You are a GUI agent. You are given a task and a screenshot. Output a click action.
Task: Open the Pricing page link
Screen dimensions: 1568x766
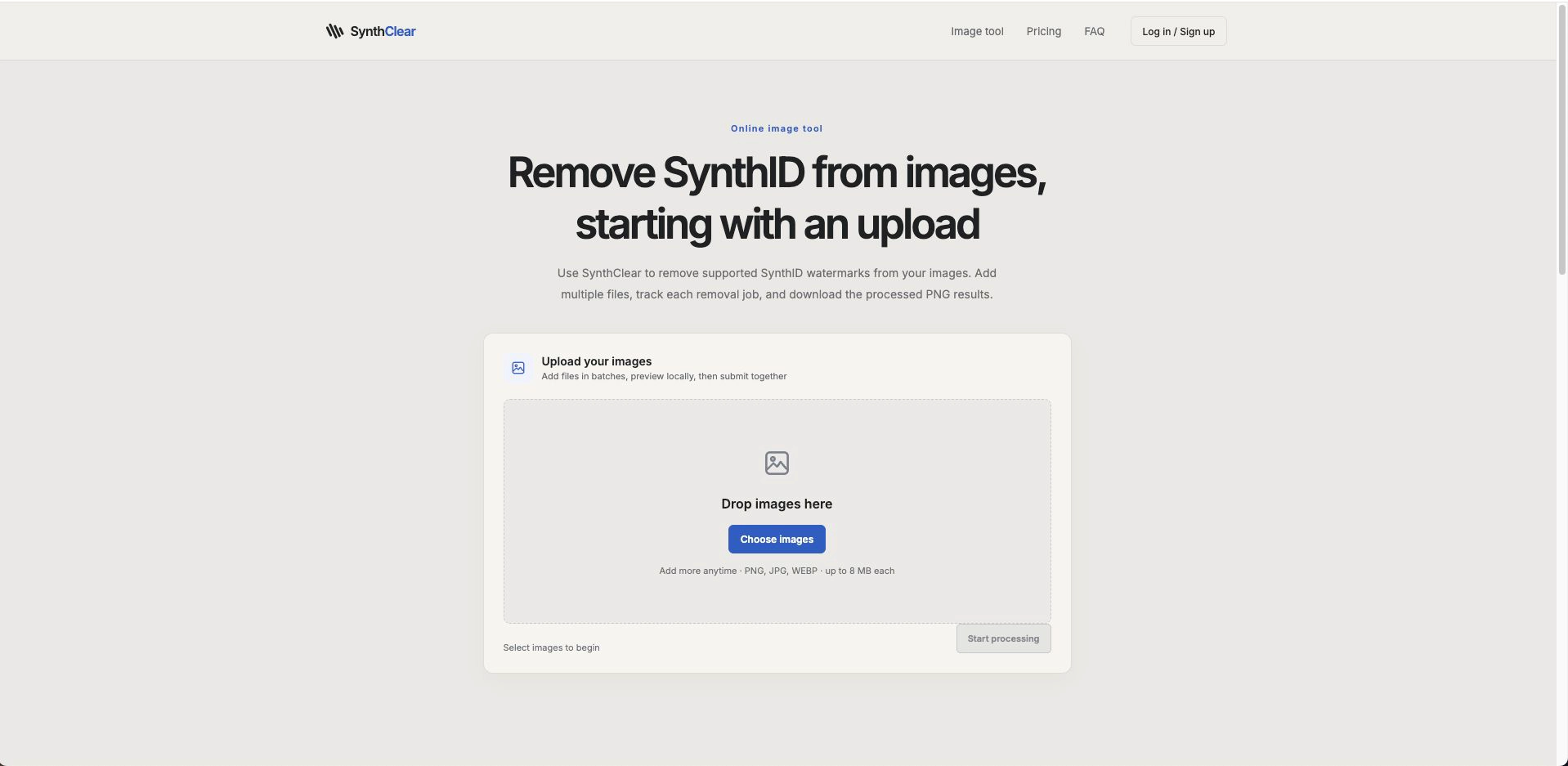1044,31
